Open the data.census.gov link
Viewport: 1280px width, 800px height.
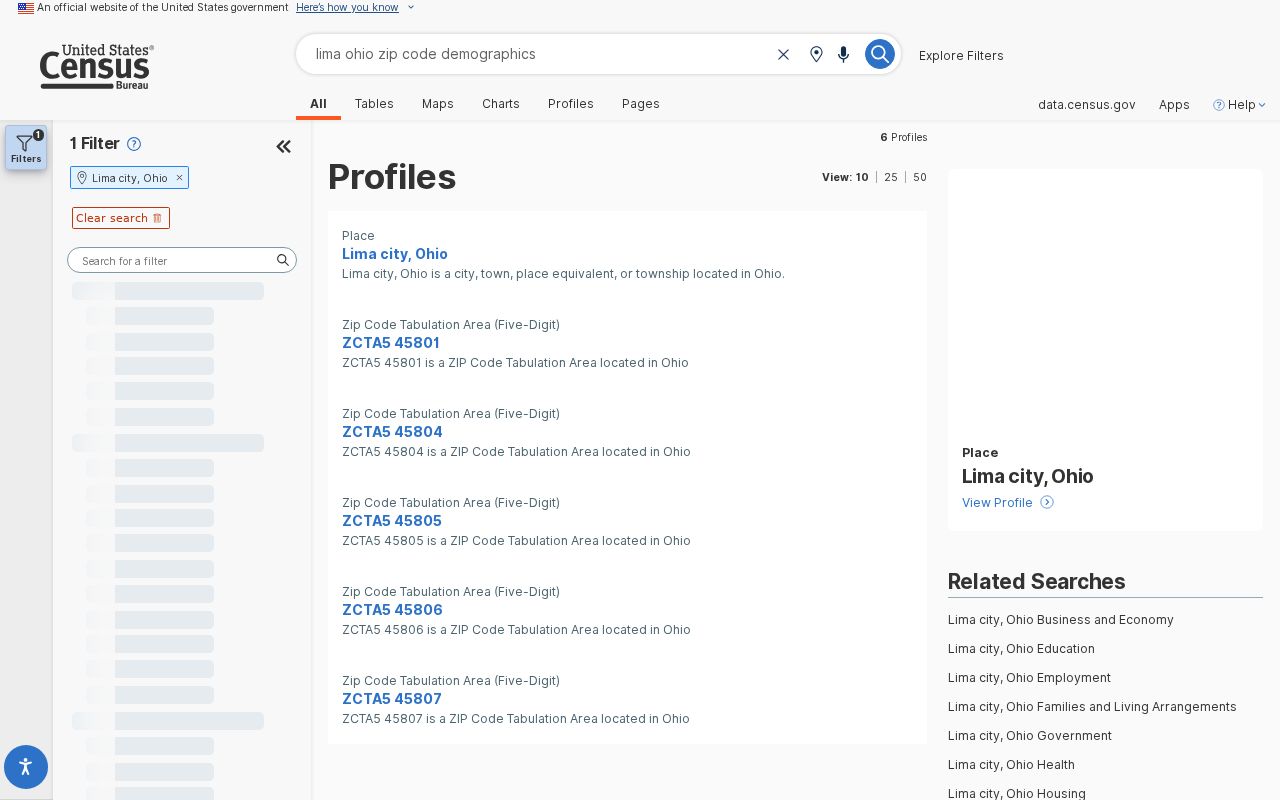coord(1087,104)
